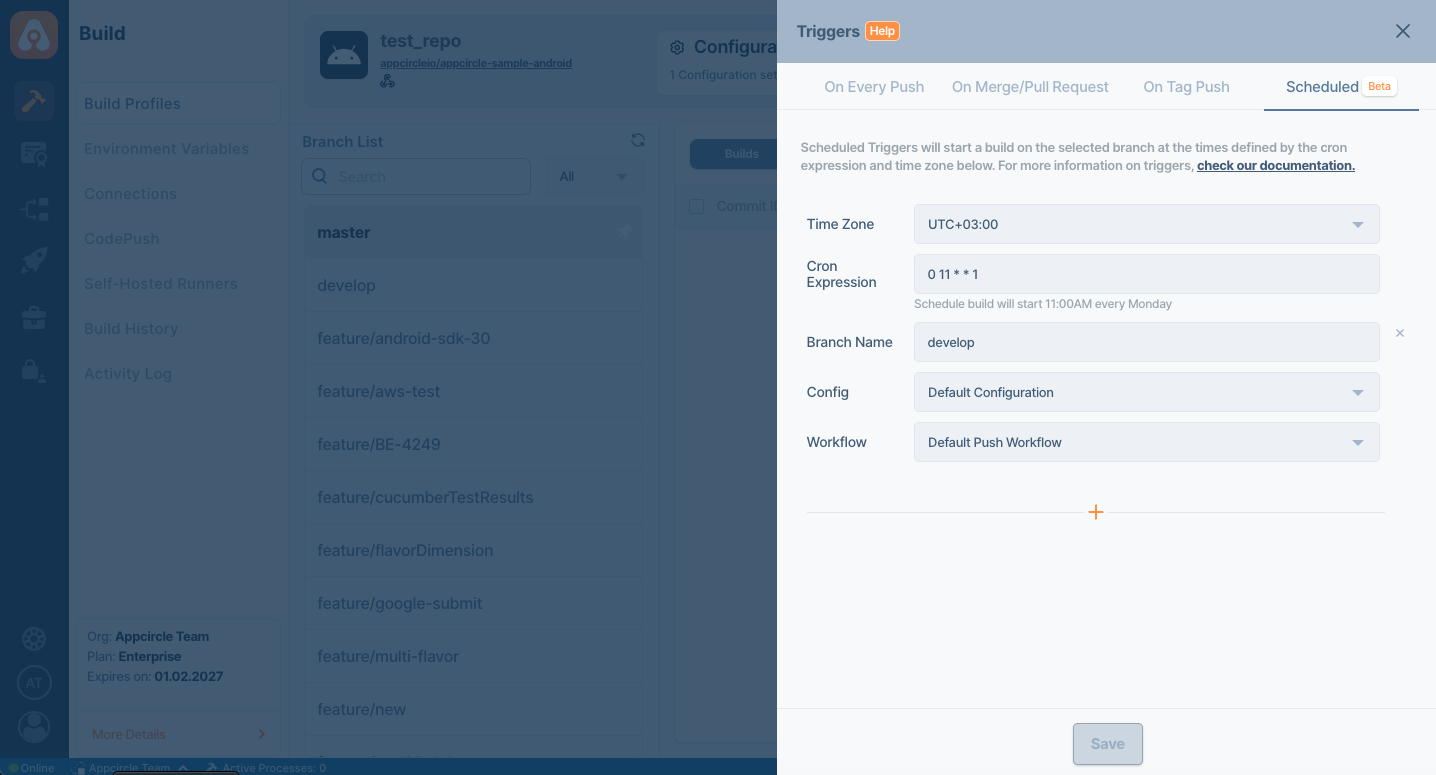The width and height of the screenshot is (1436, 775).
Task: Close the Triggers panel
Action: point(1403,31)
